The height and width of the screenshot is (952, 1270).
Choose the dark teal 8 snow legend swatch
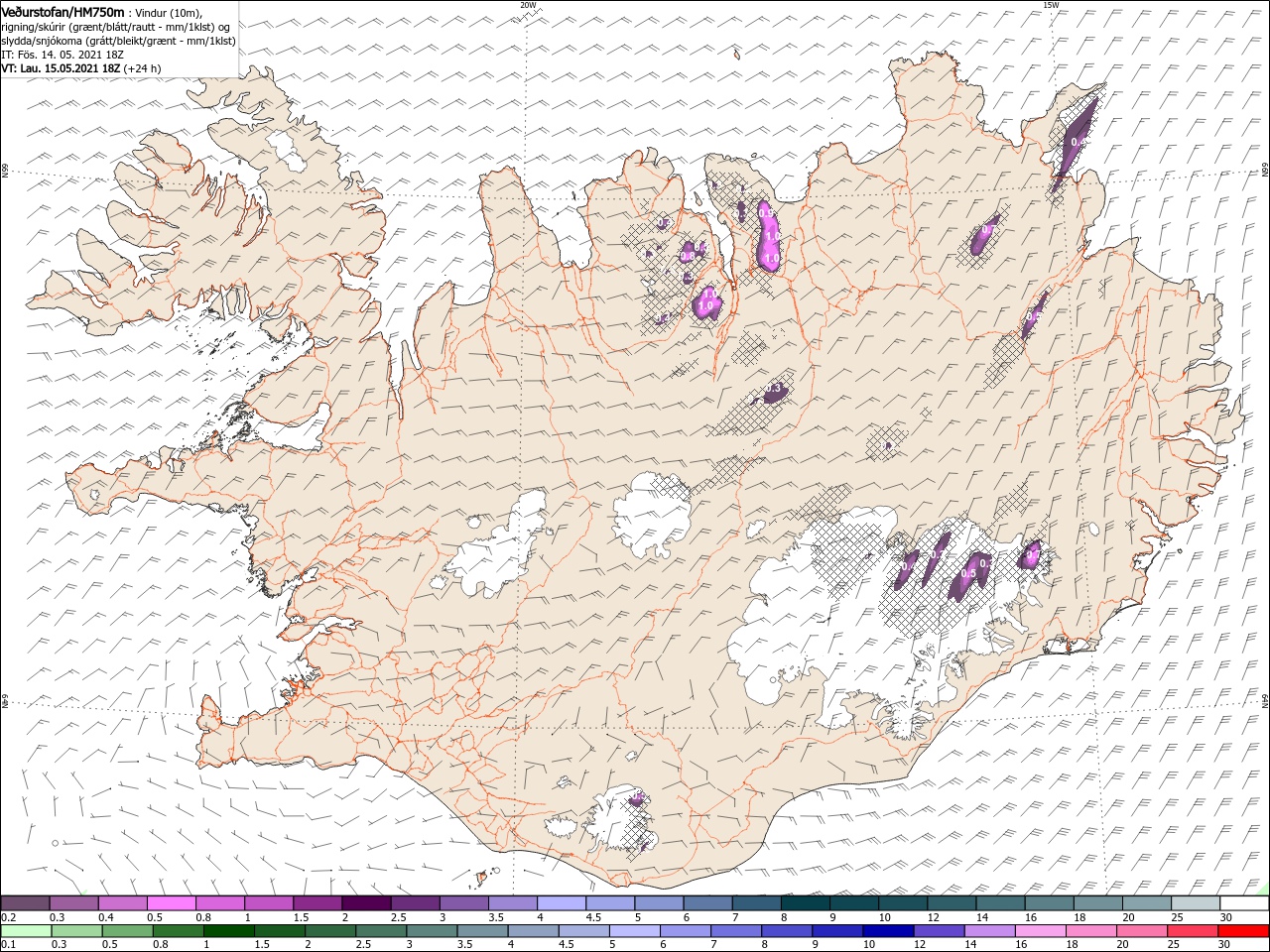(x=805, y=902)
